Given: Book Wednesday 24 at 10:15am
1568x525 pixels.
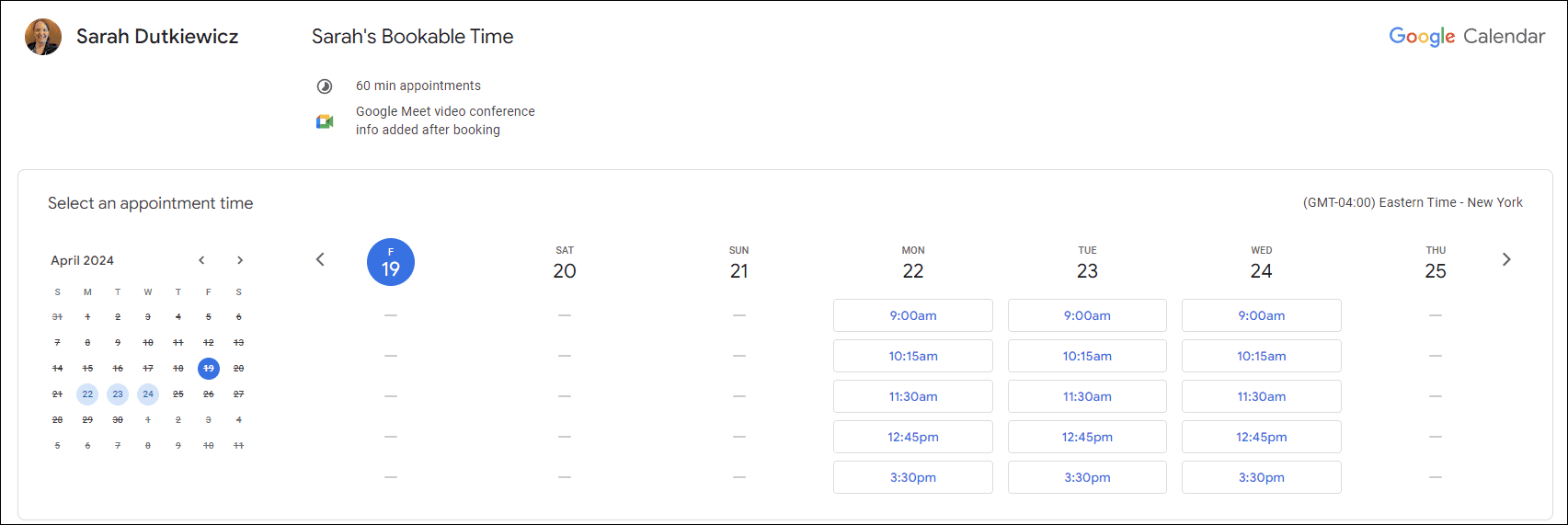Looking at the screenshot, I should [x=1262, y=356].
